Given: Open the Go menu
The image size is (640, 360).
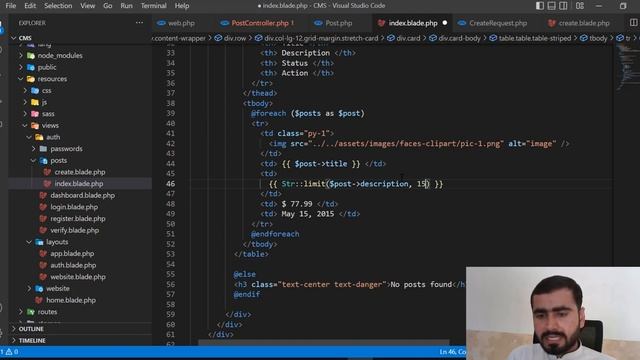Looking at the screenshot, I should [x=107, y=6].
